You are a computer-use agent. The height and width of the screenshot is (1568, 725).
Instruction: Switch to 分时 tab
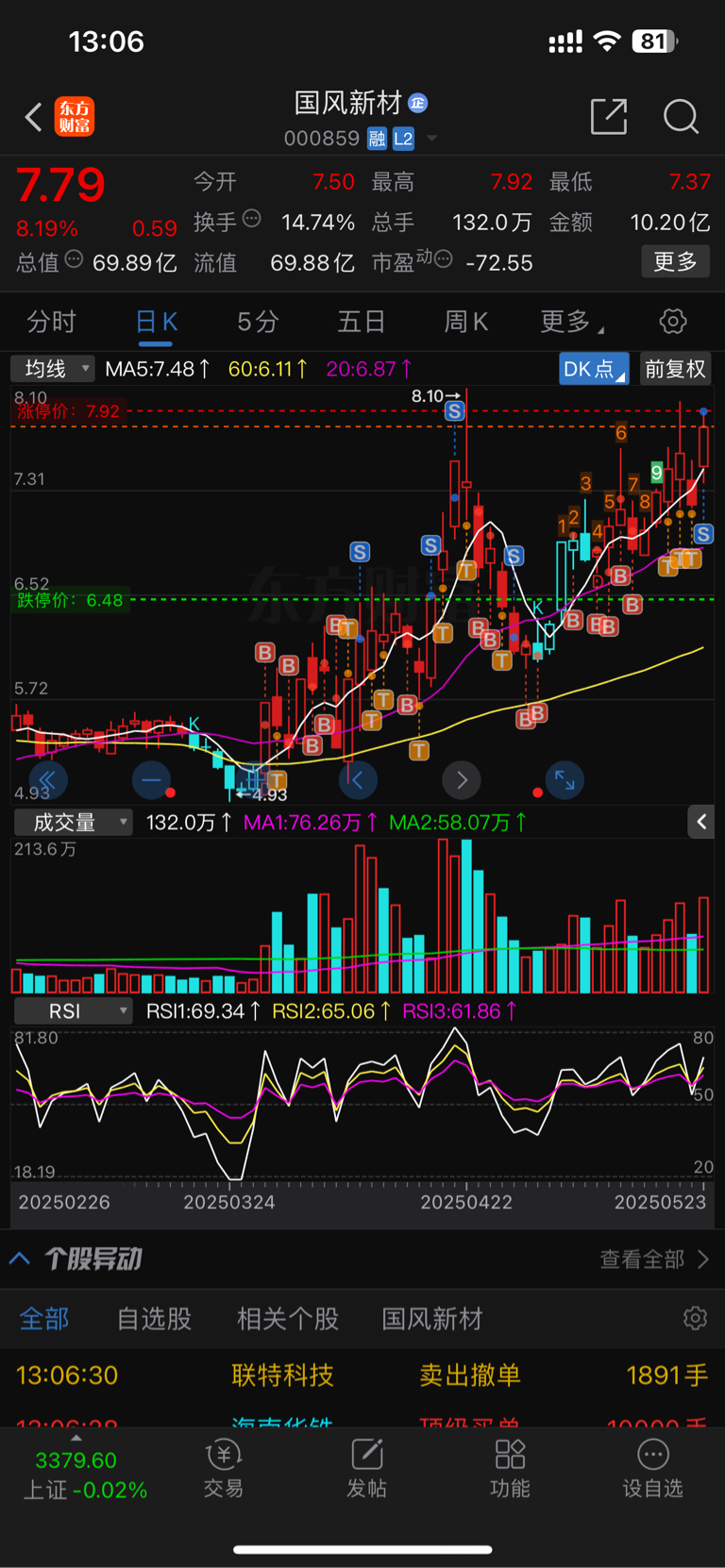pyautogui.click(x=51, y=322)
